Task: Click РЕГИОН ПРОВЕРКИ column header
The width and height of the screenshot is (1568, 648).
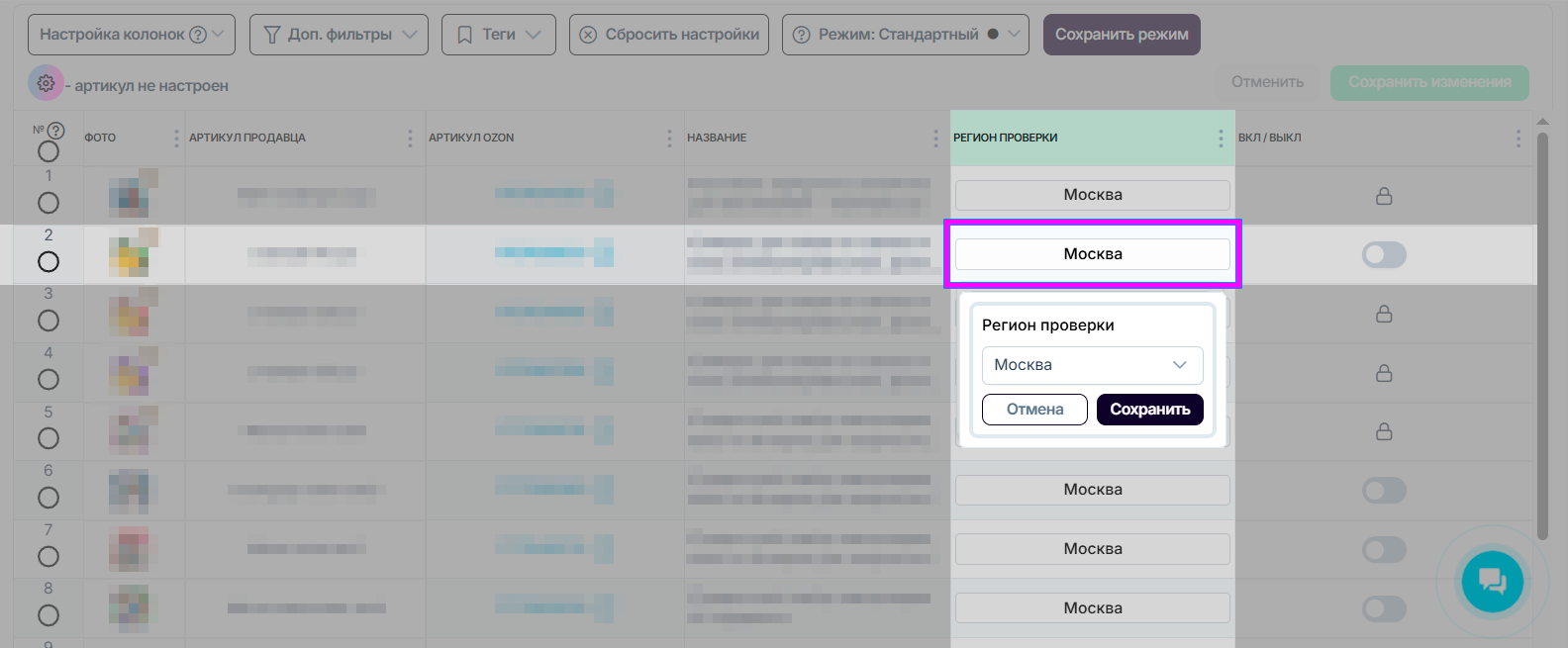Action: coord(1006,139)
